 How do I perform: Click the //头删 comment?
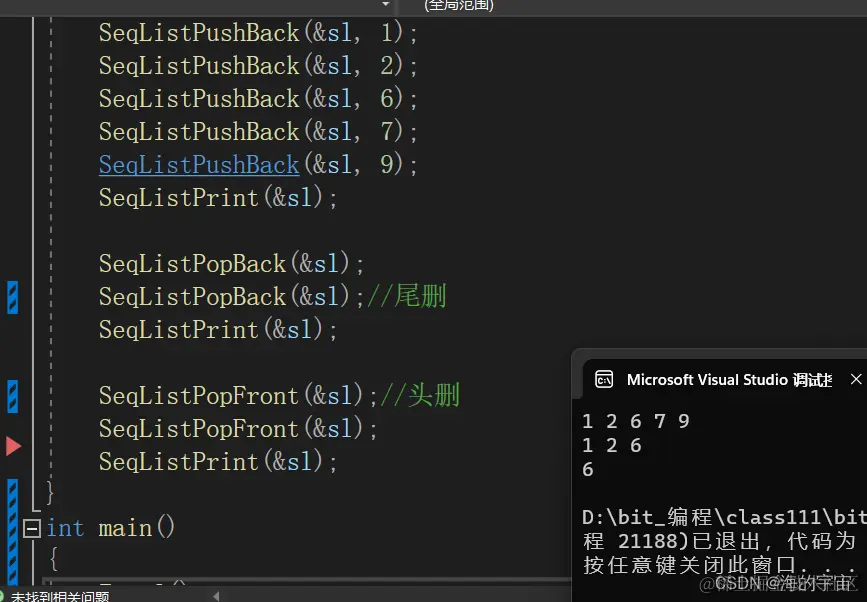point(420,395)
